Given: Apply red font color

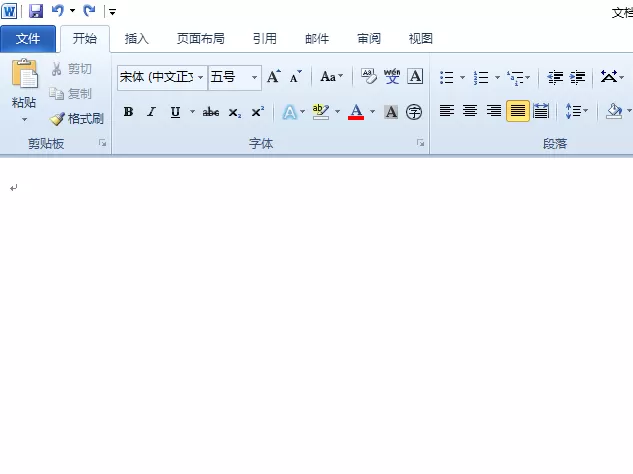Looking at the screenshot, I should tap(356, 112).
